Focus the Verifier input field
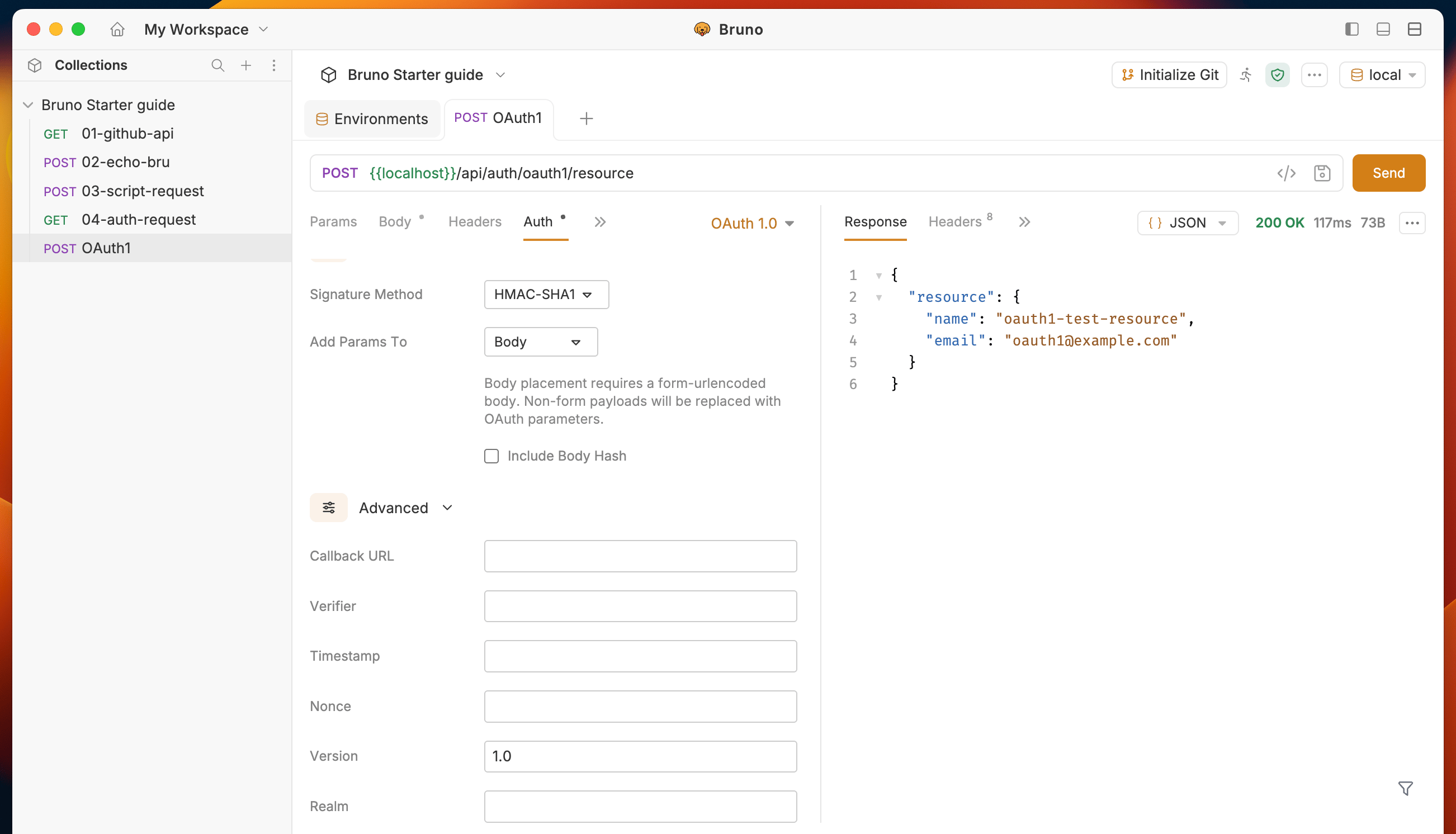The width and height of the screenshot is (1456, 834). 640,606
